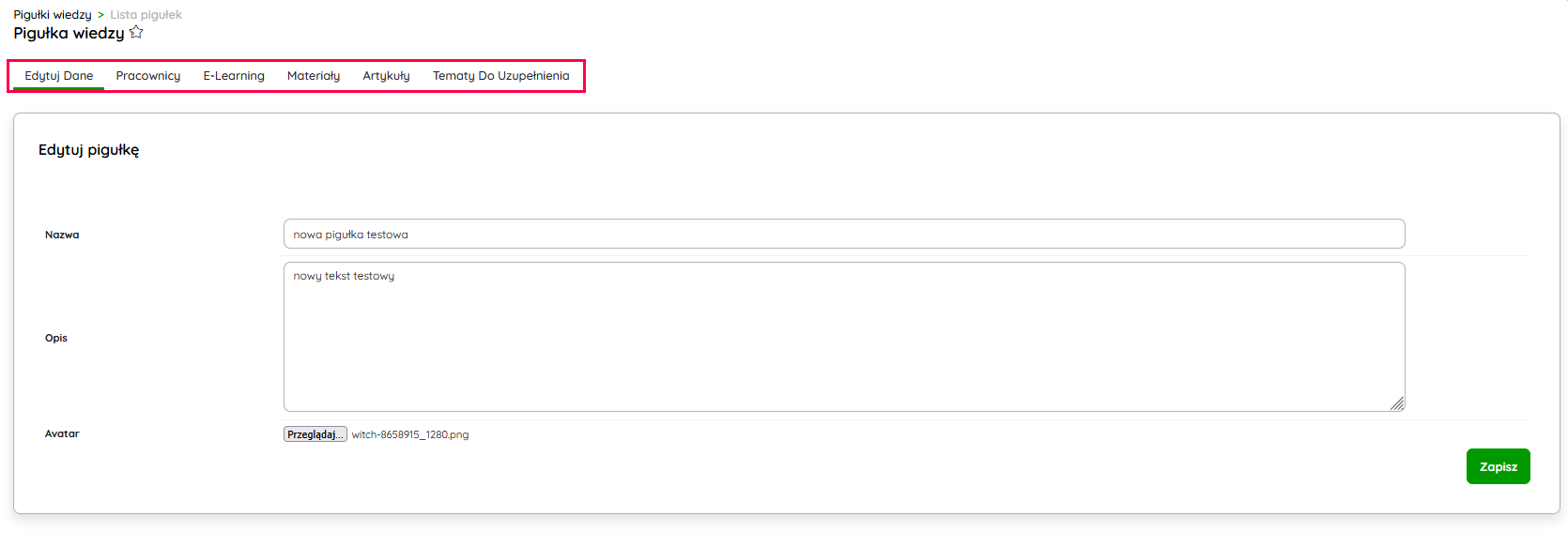Click the favorite star icon beside Pigułka wiedzy
The width and height of the screenshot is (1568, 547).
[136, 33]
